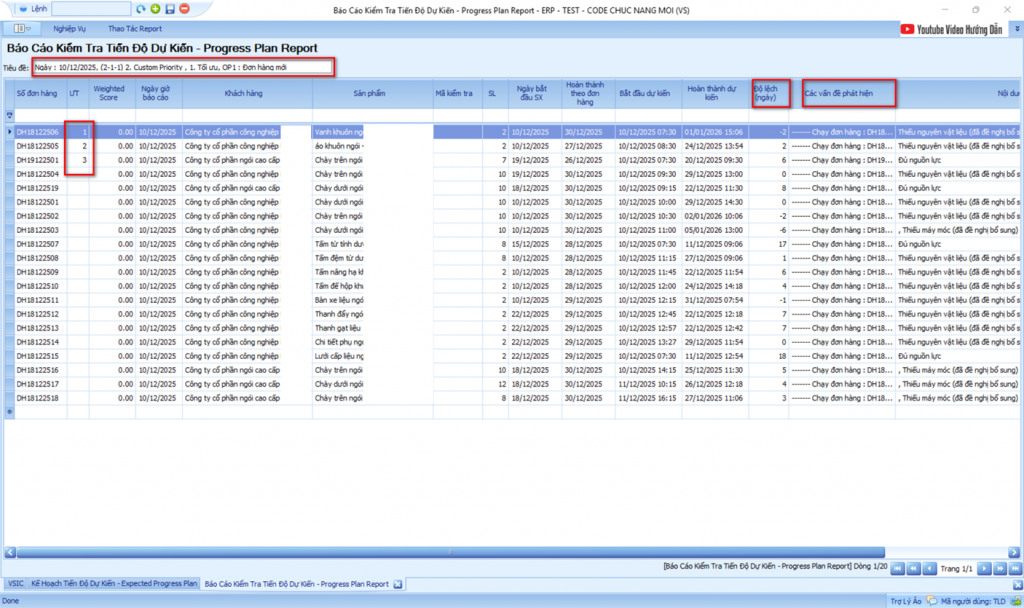
Task: Click the red remove icon in toolbar
Action: pyautogui.click(x=184, y=8)
